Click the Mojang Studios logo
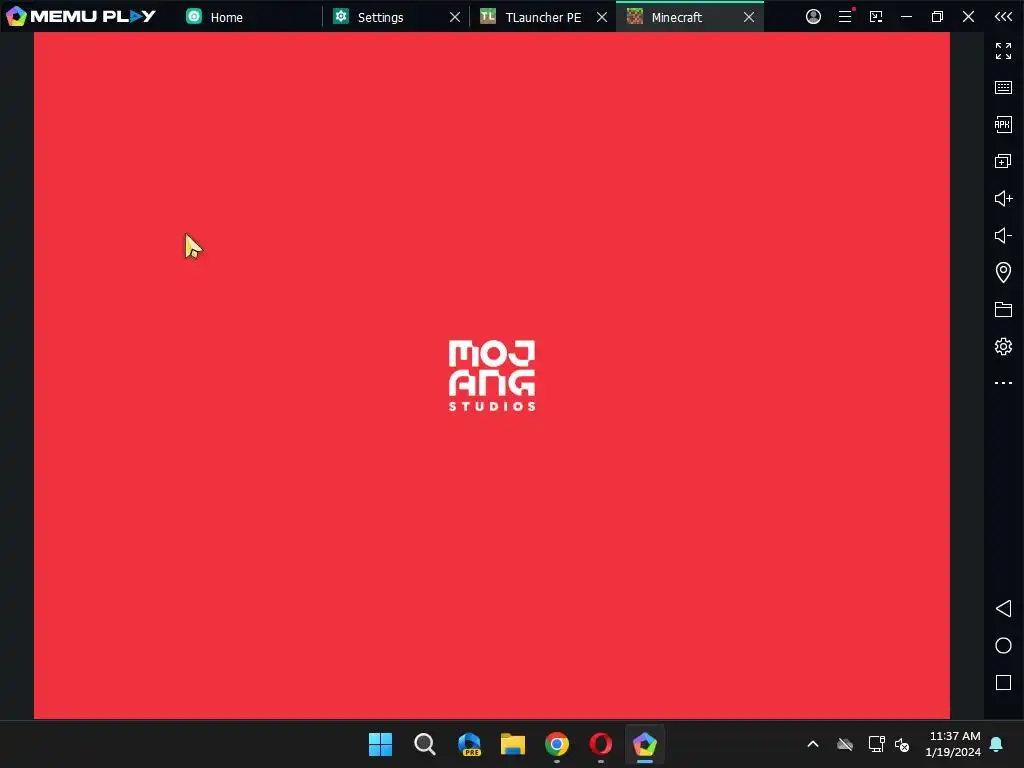1024x768 pixels. pos(492,376)
